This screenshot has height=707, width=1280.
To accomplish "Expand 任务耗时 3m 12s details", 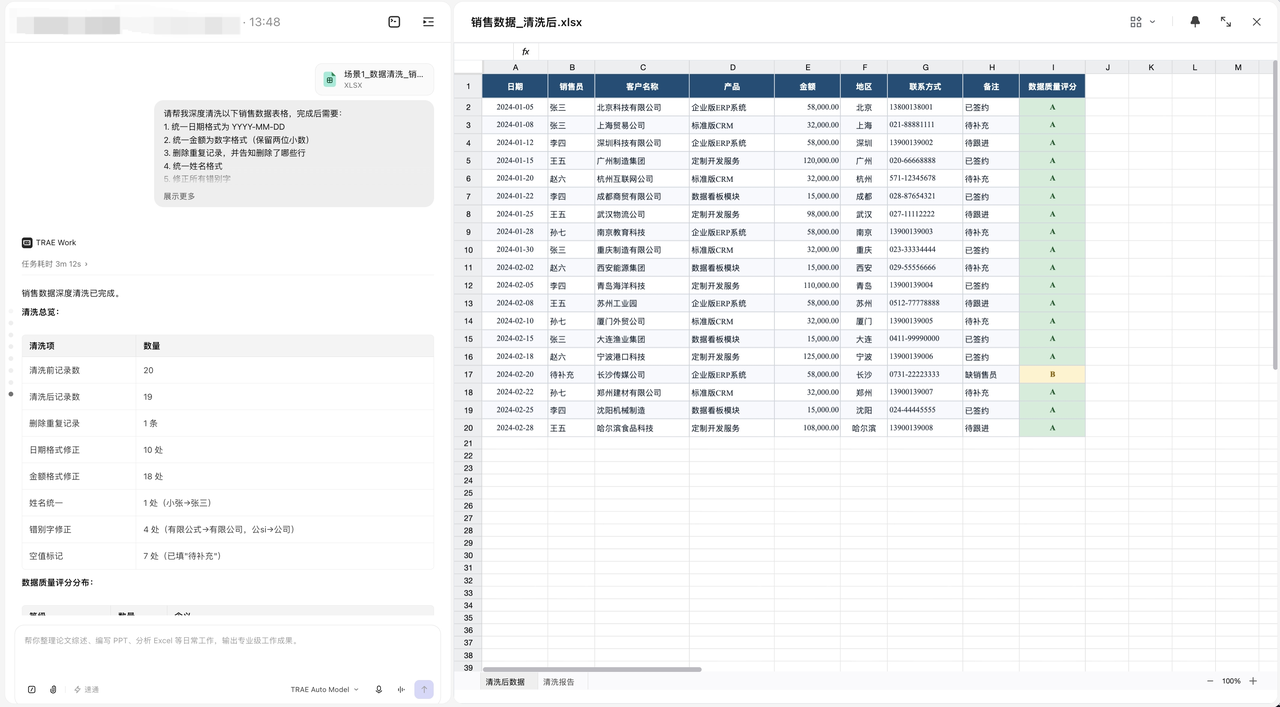I will 55,264.
